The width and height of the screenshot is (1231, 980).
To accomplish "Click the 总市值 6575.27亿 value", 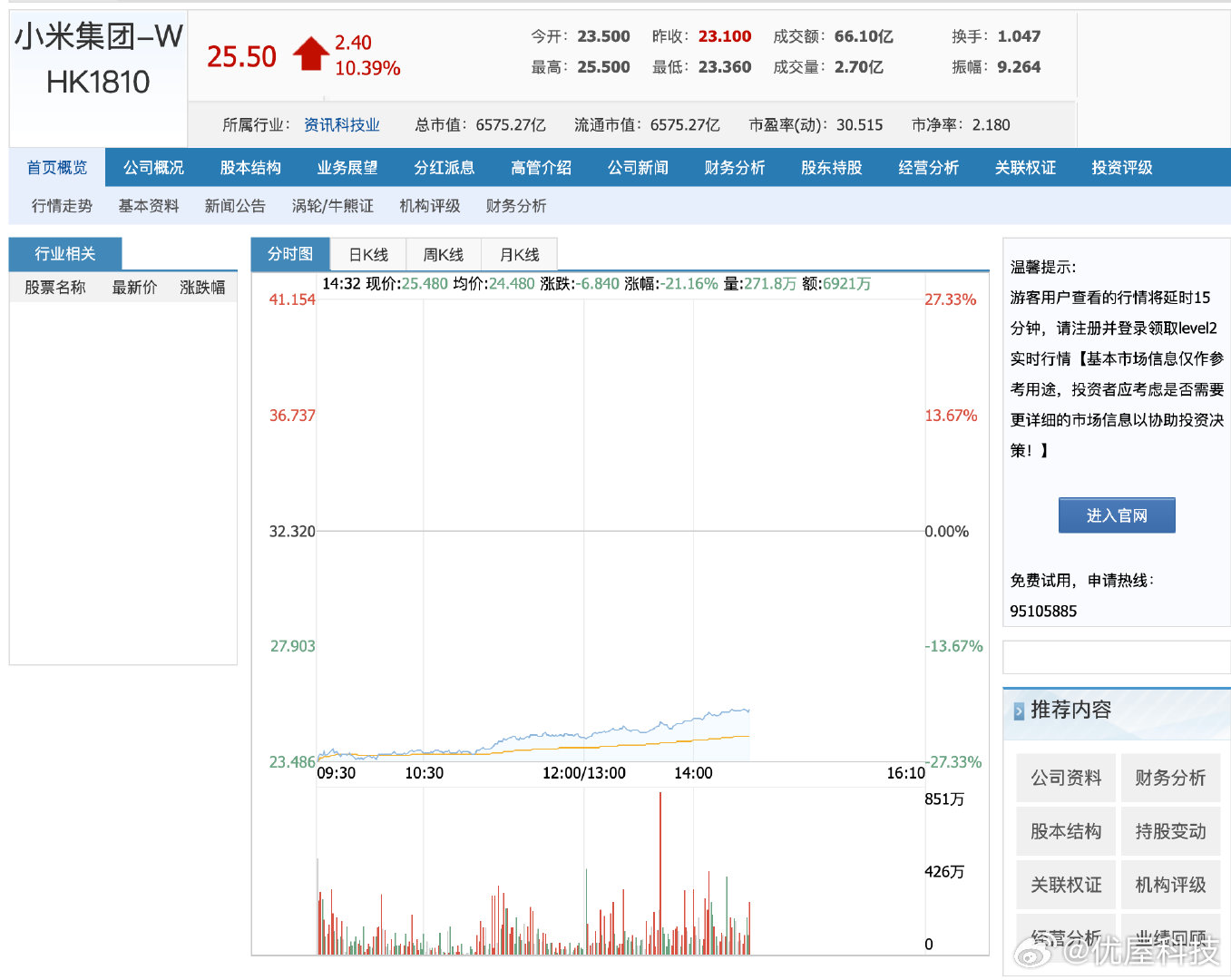I will (x=511, y=125).
